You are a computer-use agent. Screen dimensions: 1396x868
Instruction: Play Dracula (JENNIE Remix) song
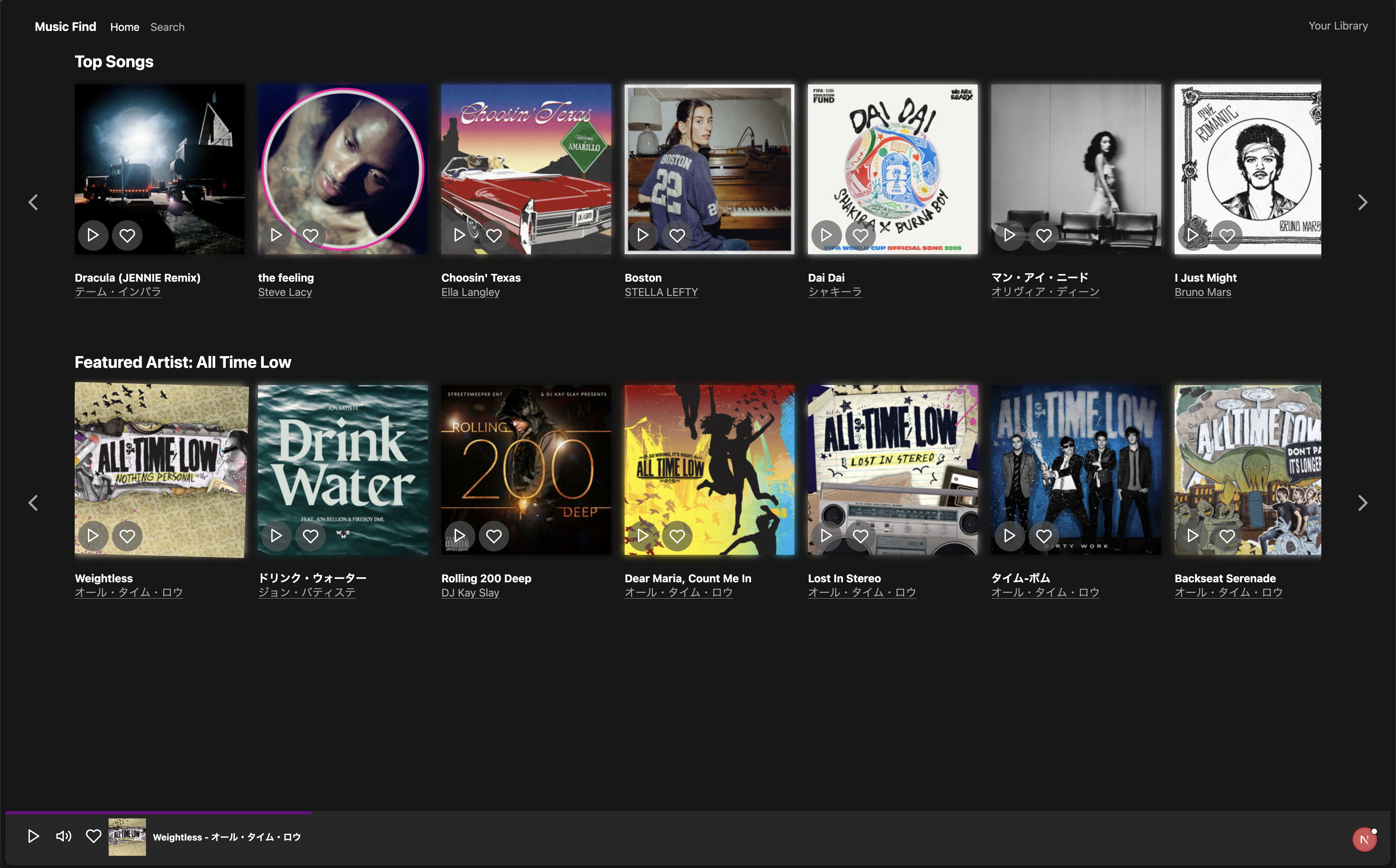click(x=93, y=235)
